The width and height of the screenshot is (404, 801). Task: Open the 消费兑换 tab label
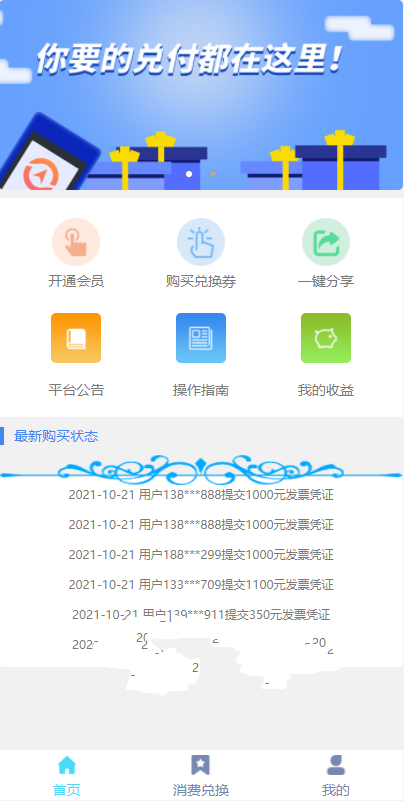point(201,790)
